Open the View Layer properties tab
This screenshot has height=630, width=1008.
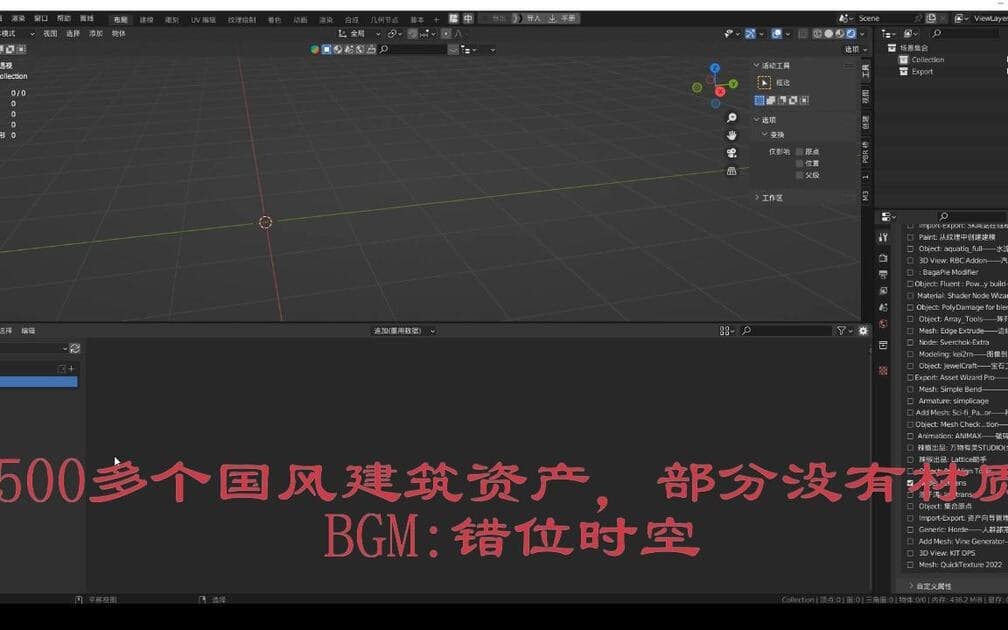coord(883,291)
